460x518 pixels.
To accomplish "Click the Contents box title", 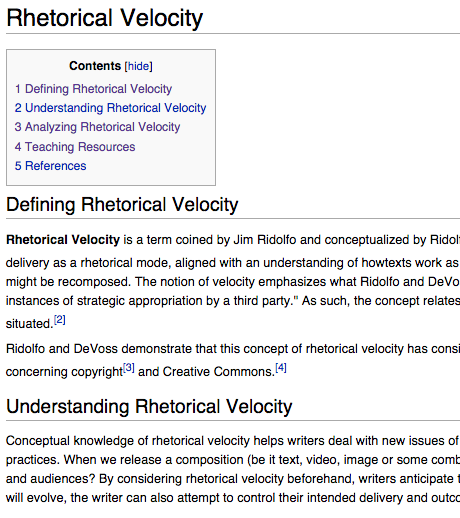I will (x=95, y=66).
